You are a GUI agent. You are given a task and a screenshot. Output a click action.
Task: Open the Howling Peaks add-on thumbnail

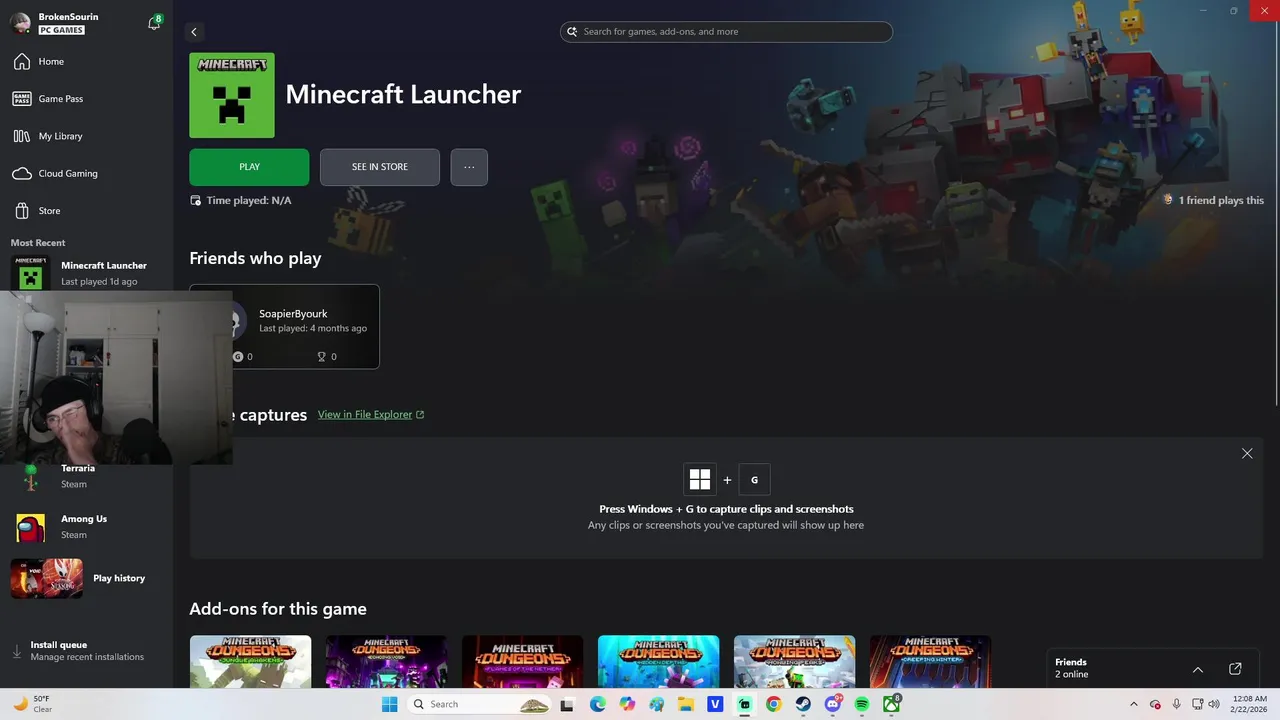click(794, 661)
